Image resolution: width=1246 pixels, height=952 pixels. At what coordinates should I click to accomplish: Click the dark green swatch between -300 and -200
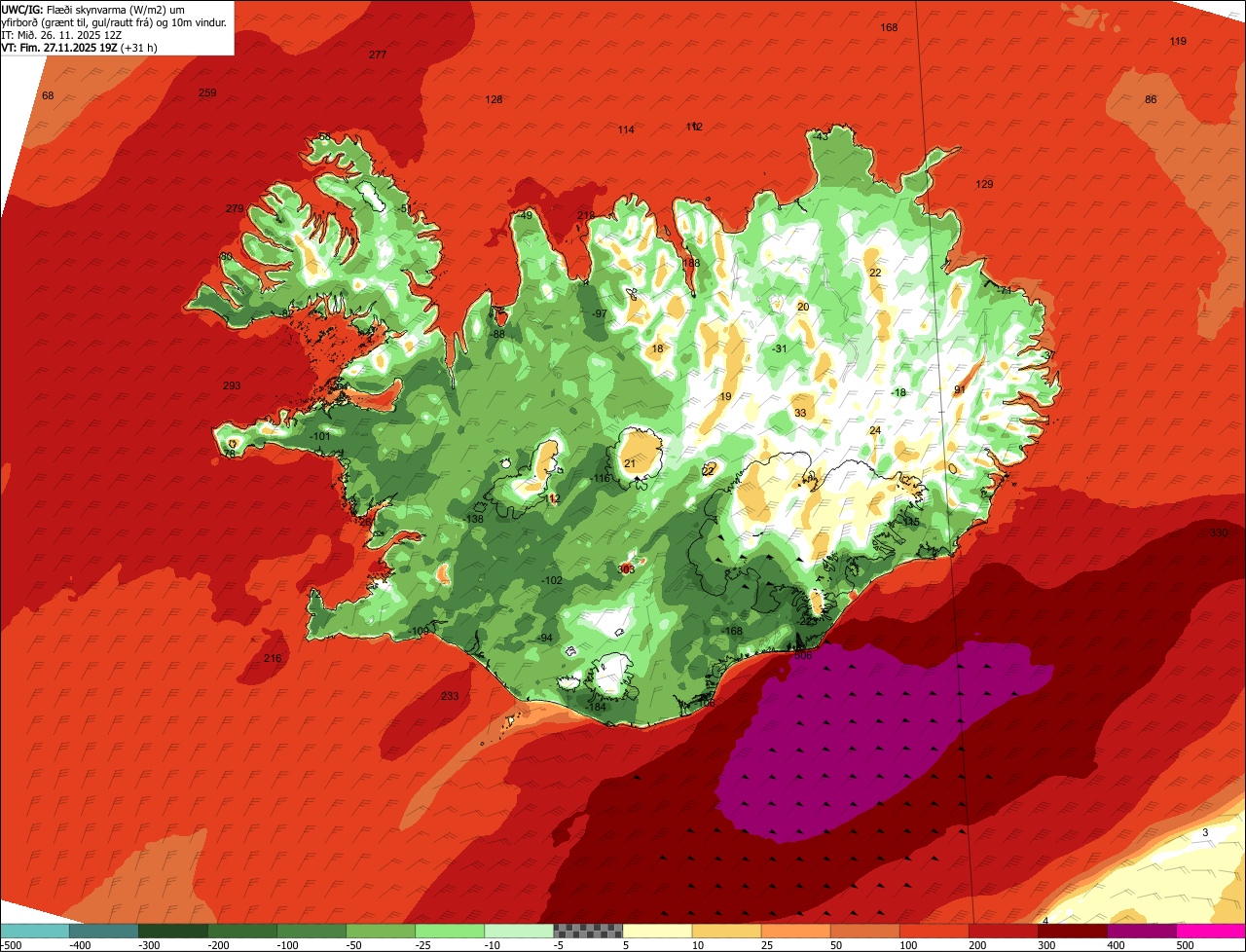coord(173,931)
